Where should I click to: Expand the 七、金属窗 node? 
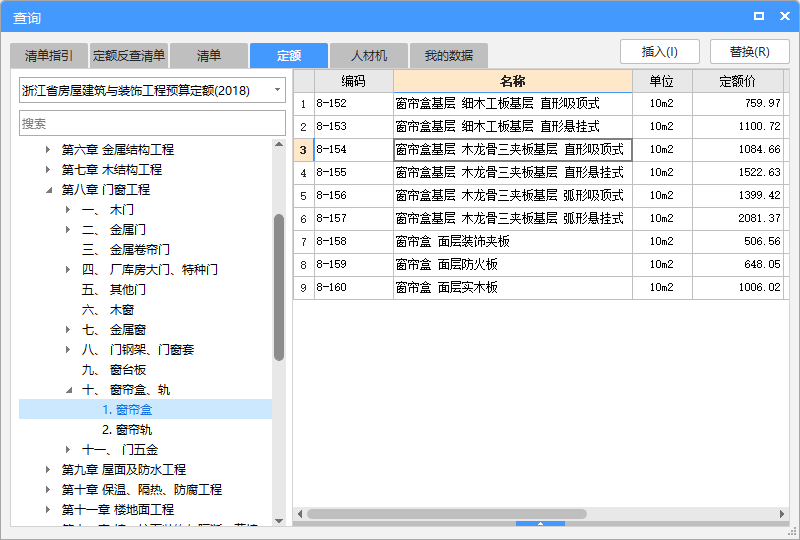pyautogui.click(x=68, y=330)
